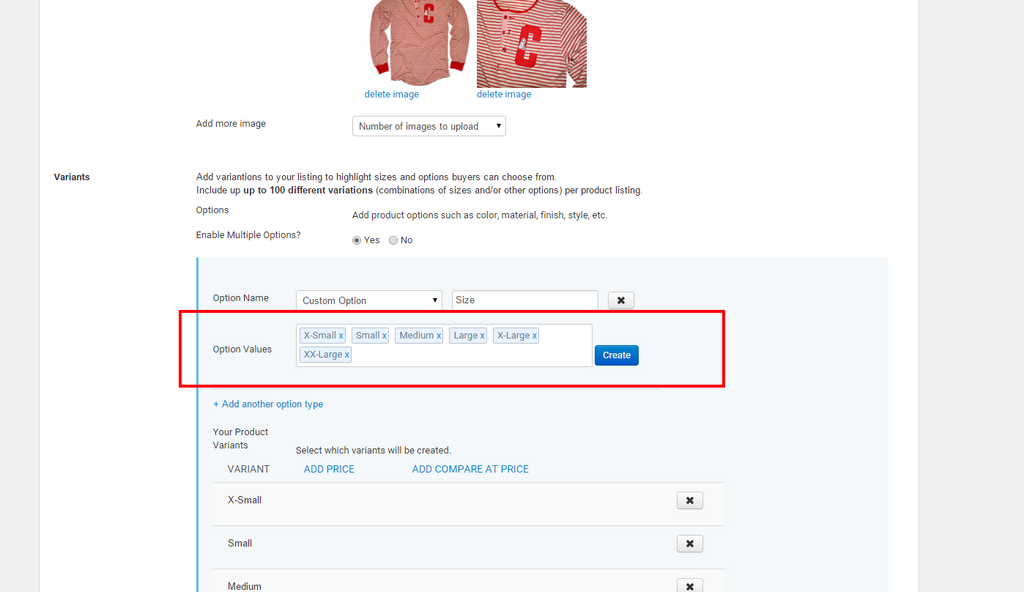The height and width of the screenshot is (592, 1024).
Task: Remove the XX-Large option value tag
Action: [346, 354]
